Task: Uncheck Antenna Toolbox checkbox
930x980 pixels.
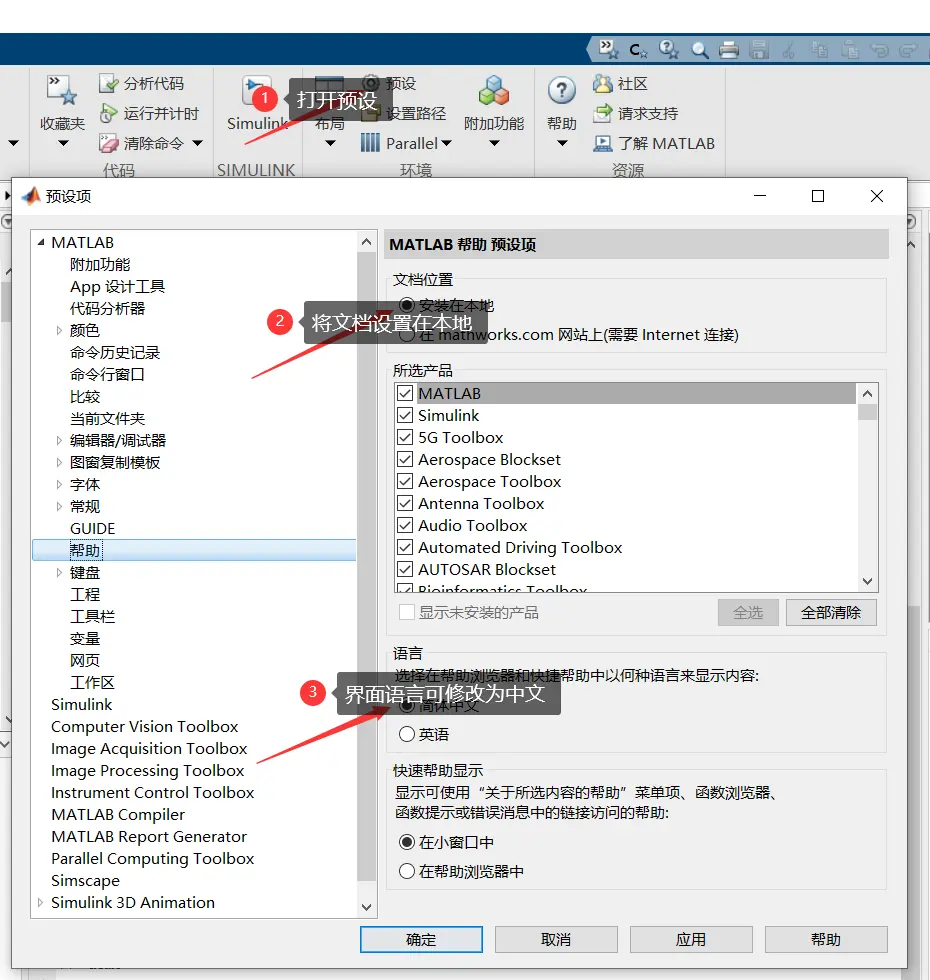Action: tap(405, 503)
